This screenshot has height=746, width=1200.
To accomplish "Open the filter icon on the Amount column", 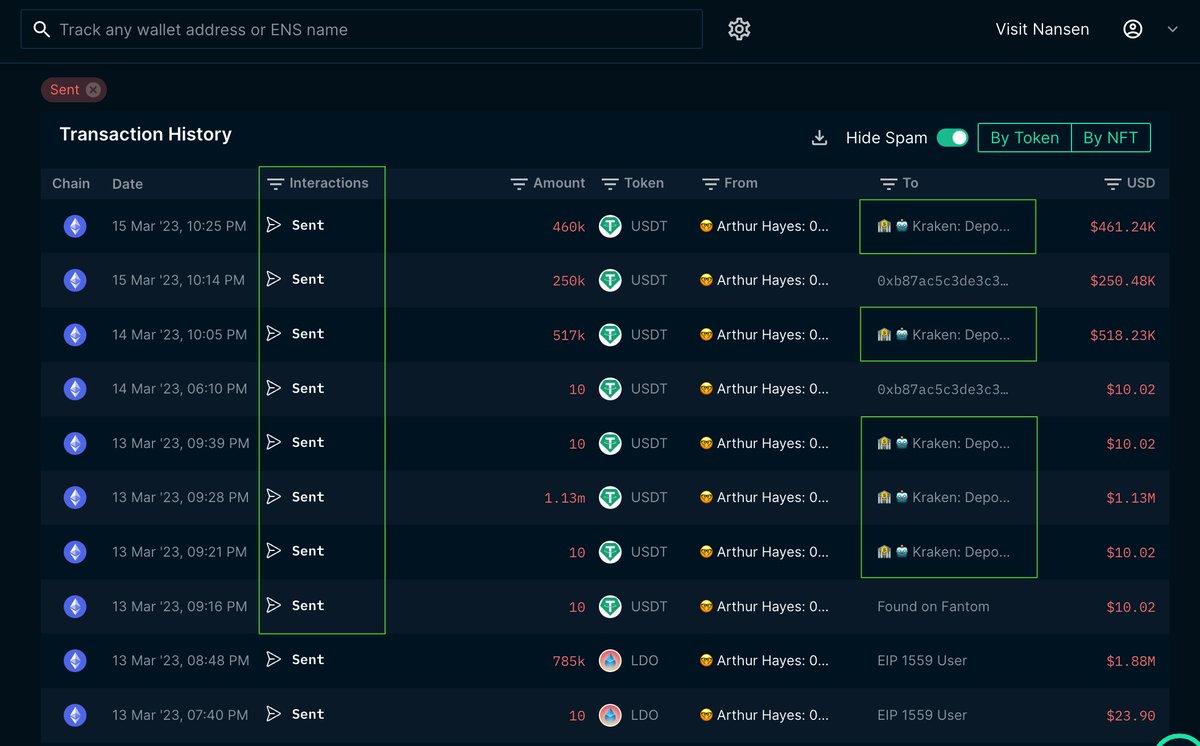I will [x=518, y=183].
